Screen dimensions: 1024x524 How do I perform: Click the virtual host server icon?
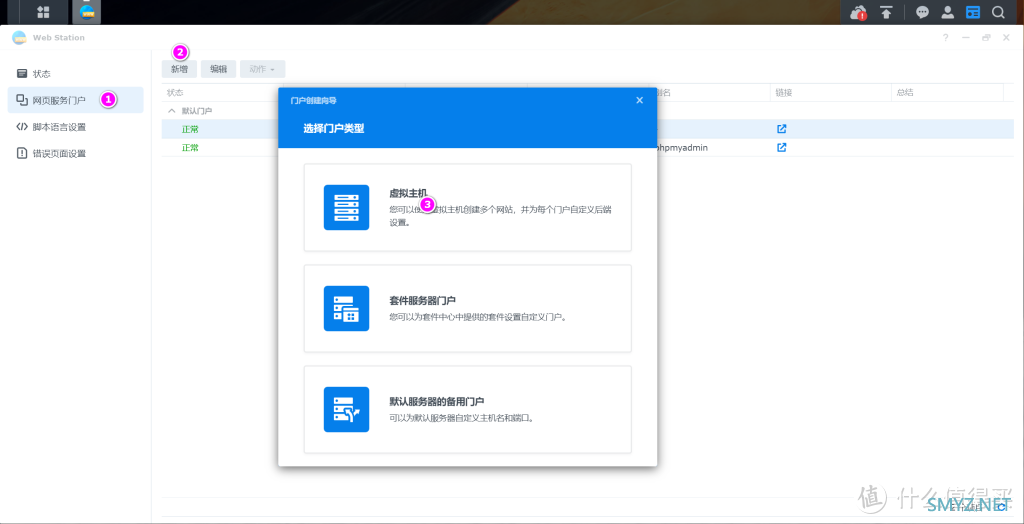coord(346,207)
